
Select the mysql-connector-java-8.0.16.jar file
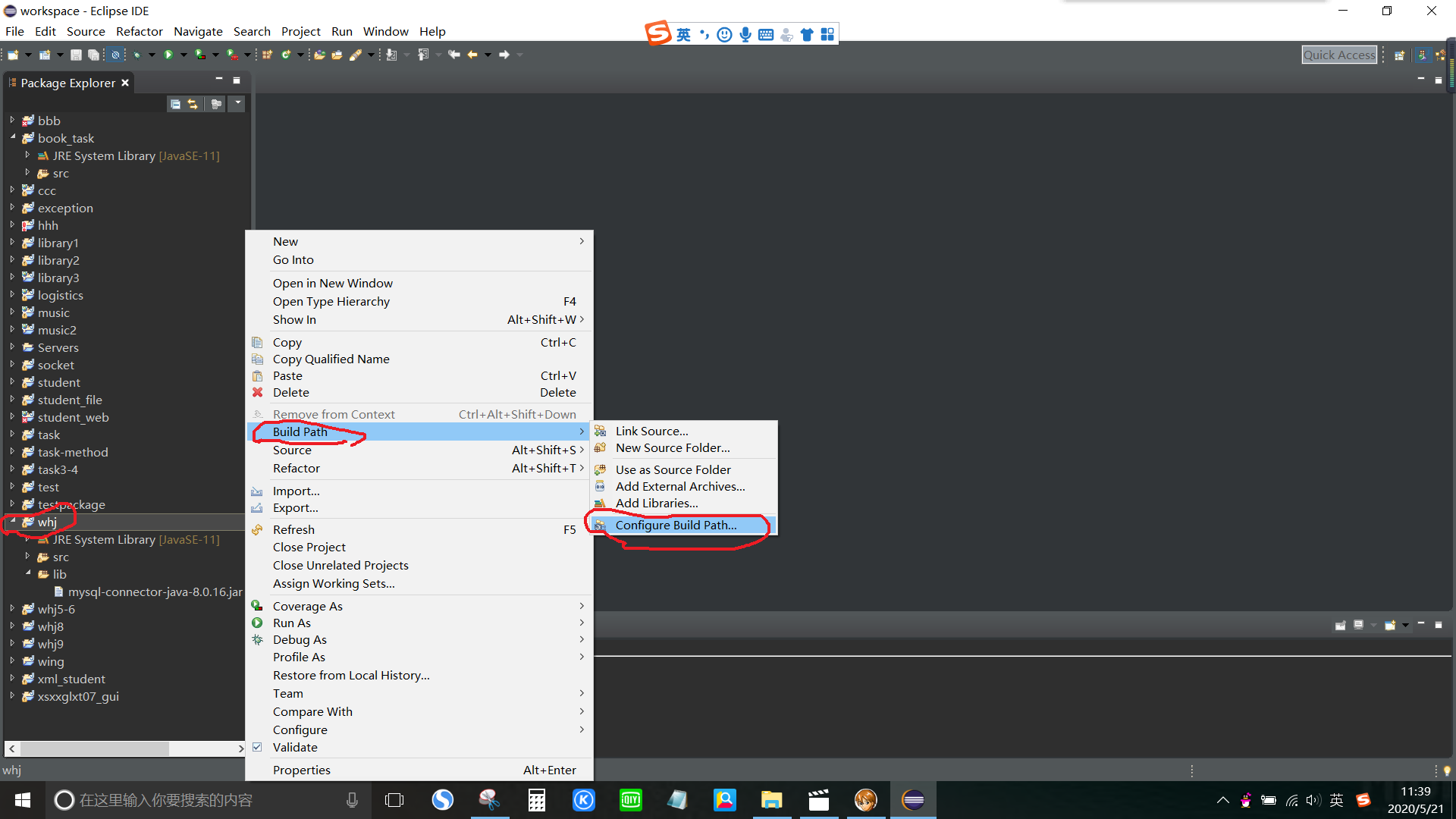pos(149,591)
